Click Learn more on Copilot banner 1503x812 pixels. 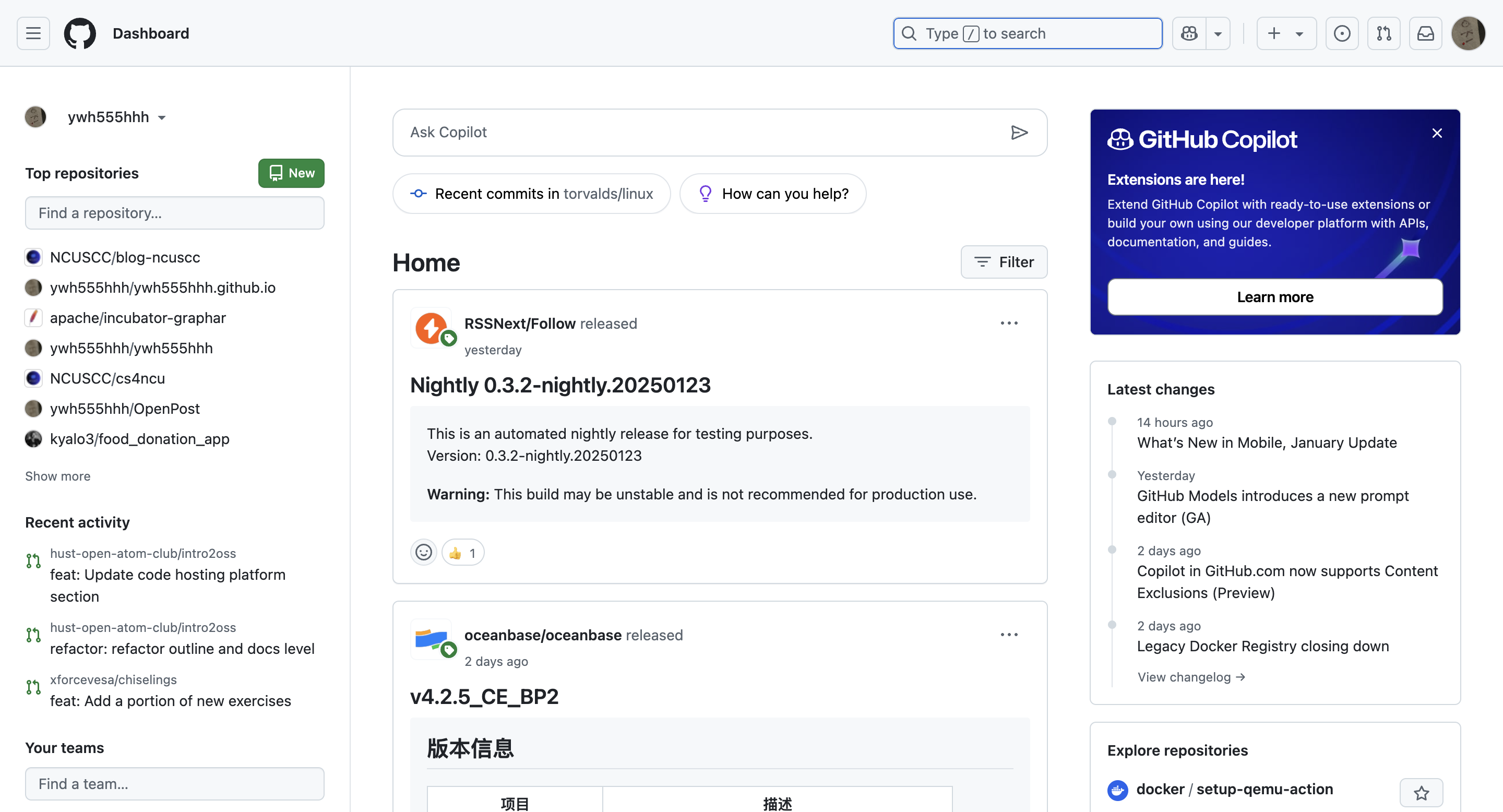[x=1275, y=297]
